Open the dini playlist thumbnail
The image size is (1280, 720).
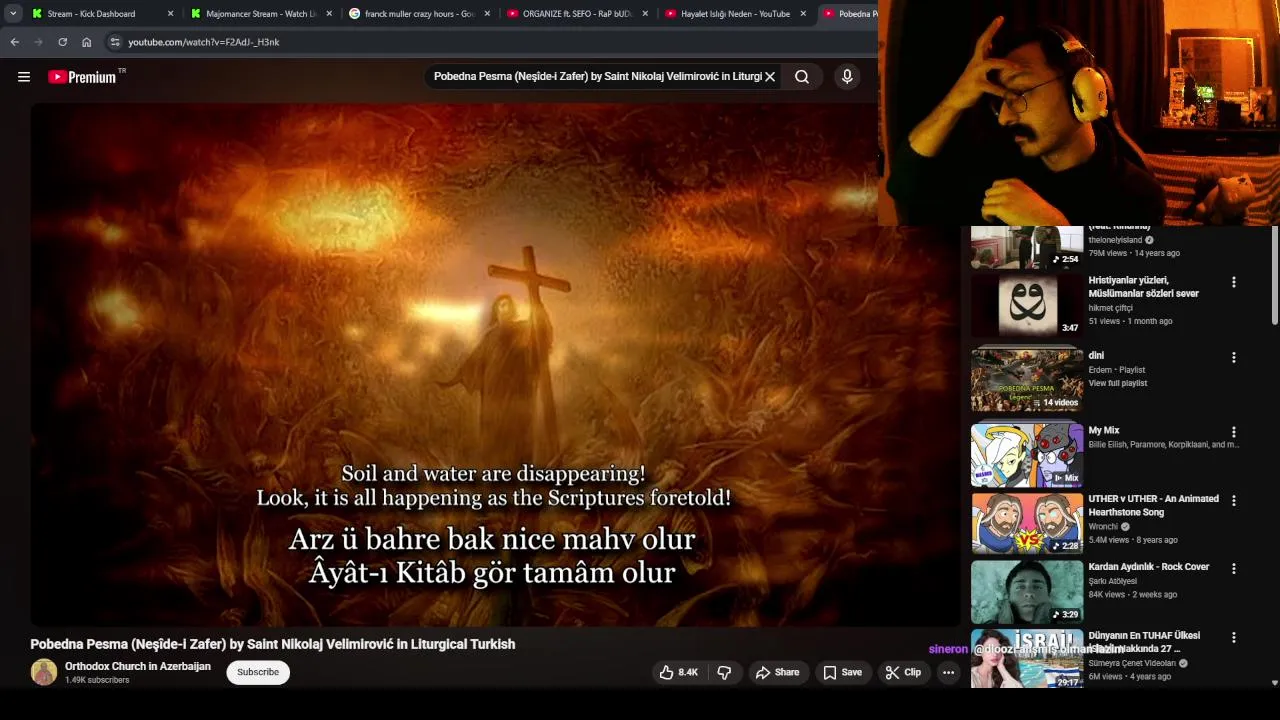(x=1027, y=380)
